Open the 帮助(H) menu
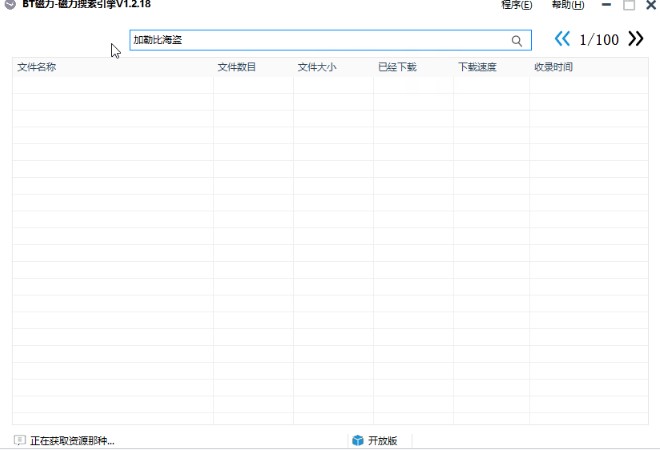This screenshot has width=660, height=450. pos(568,5)
